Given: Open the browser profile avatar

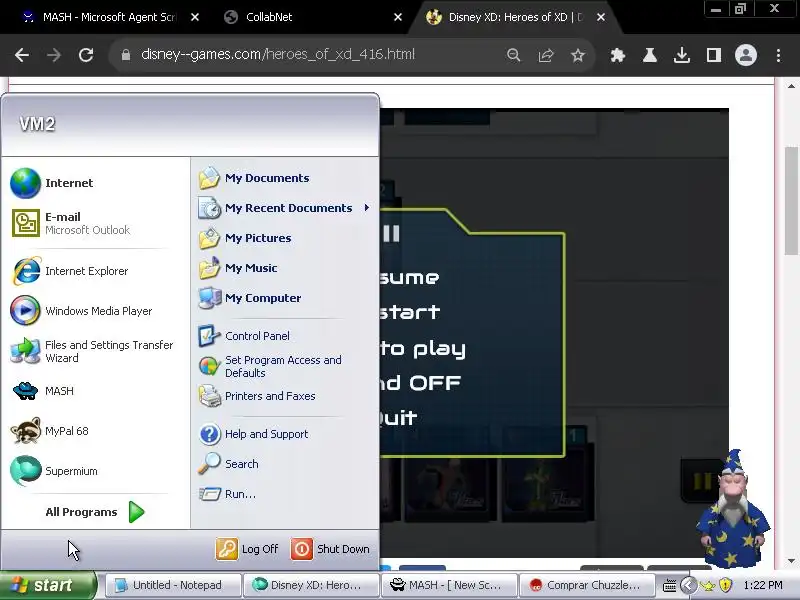Looking at the screenshot, I should coord(746,55).
